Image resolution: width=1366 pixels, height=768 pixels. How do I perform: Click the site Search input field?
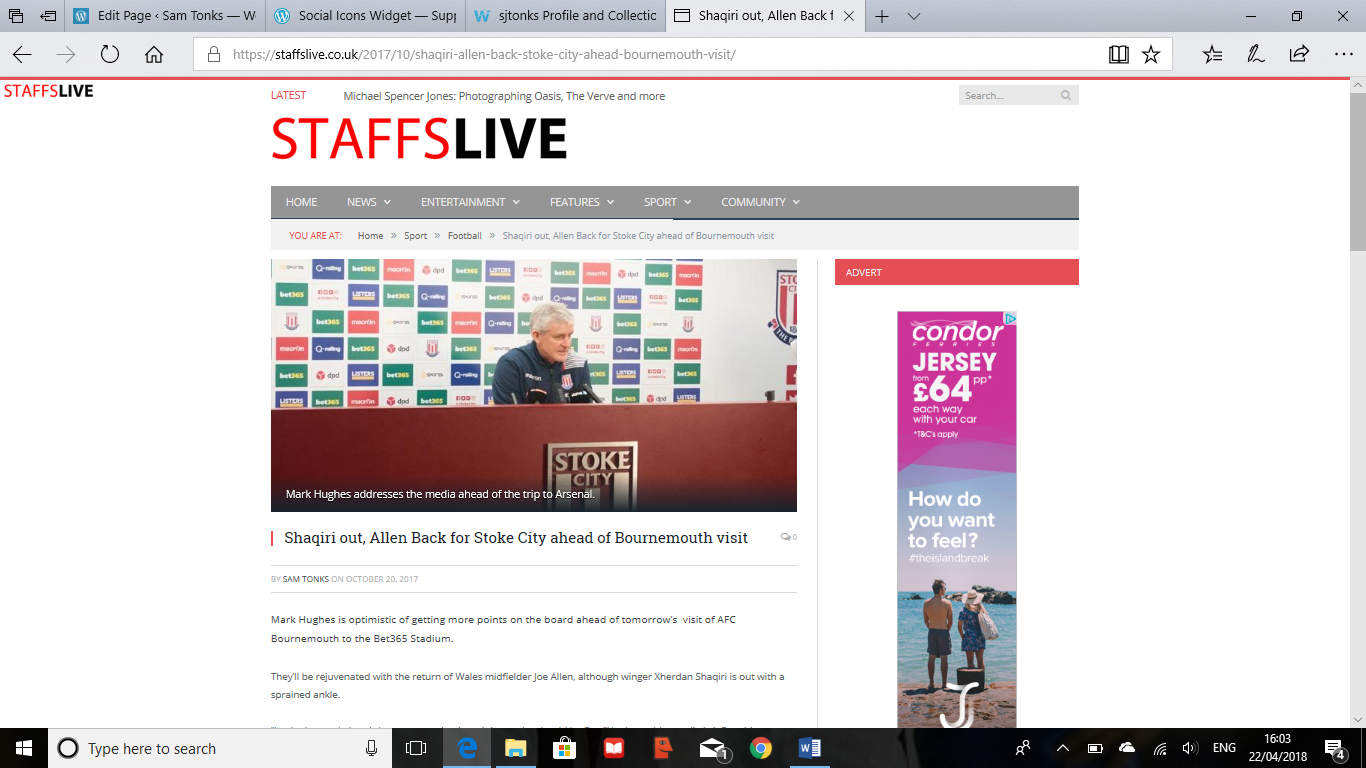tap(1008, 96)
